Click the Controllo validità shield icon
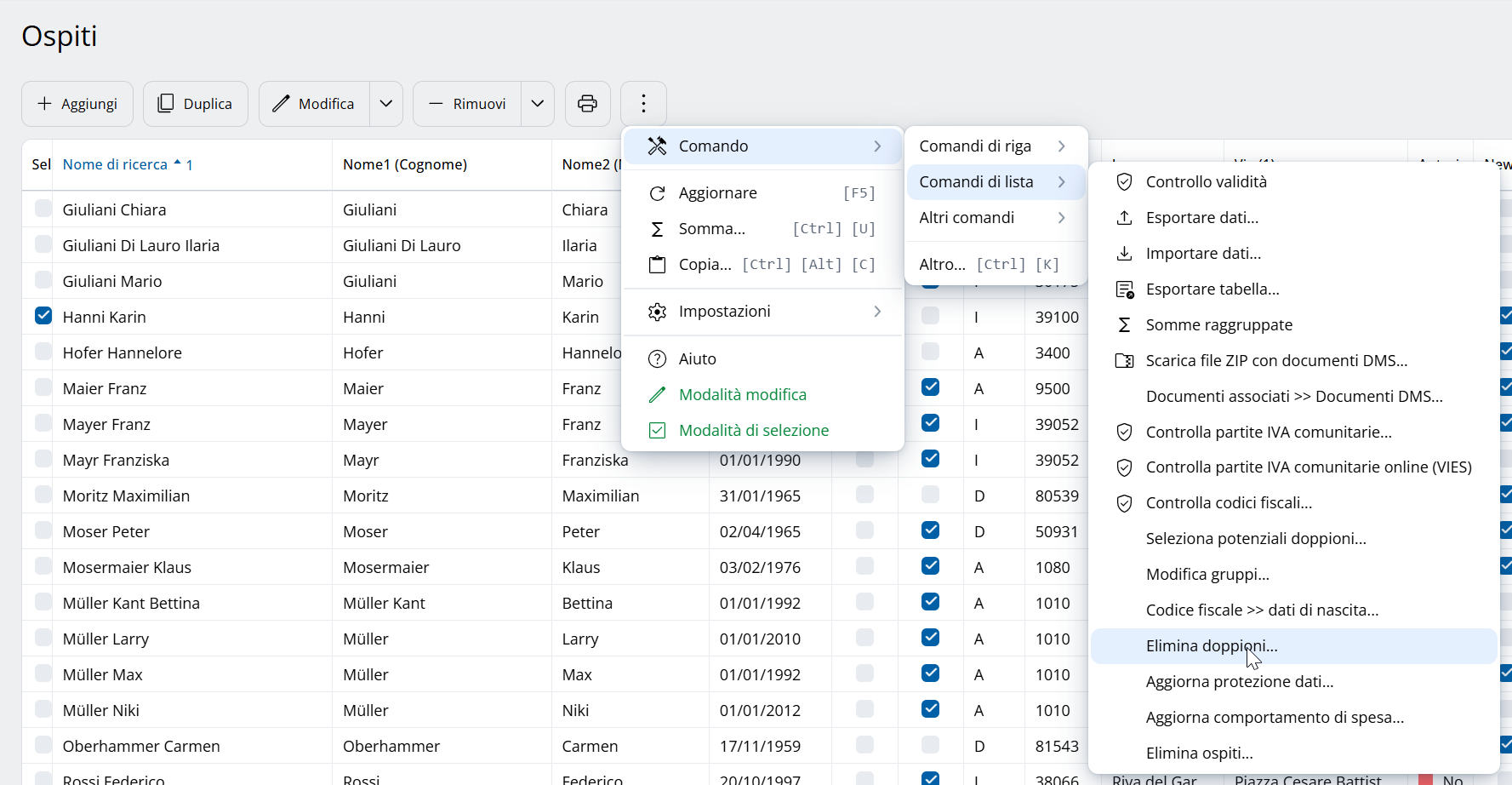The image size is (1512, 785). (x=1124, y=182)
